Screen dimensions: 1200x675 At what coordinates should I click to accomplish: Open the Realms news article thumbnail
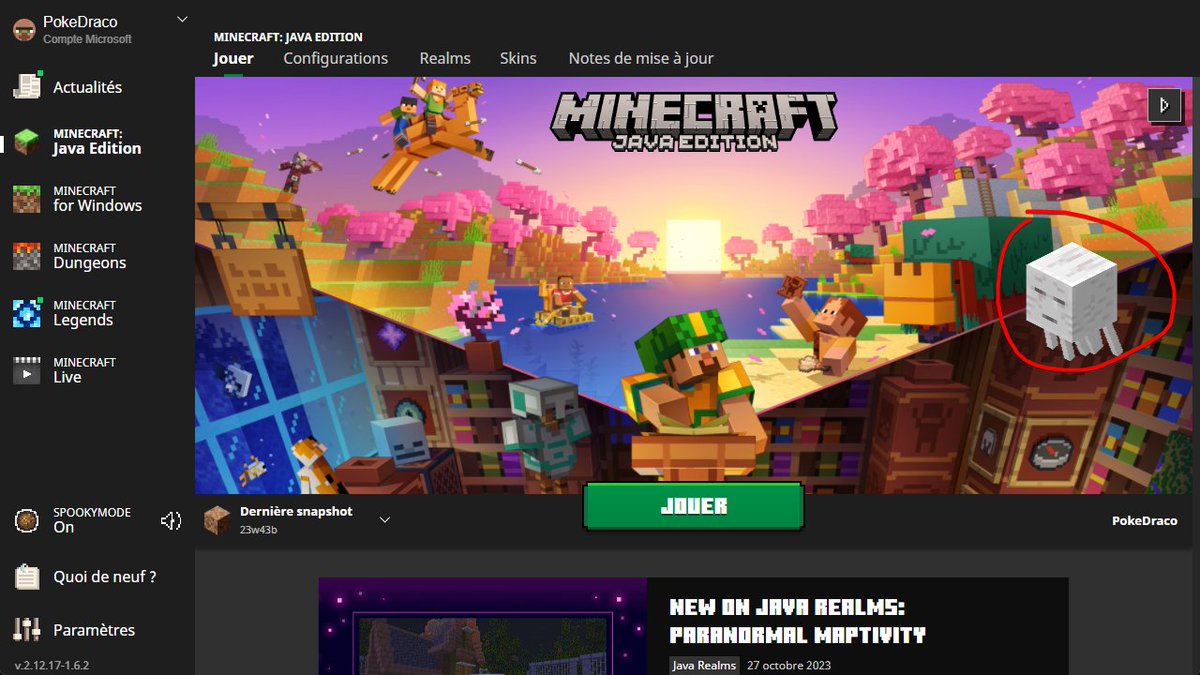tap(483, 626)
